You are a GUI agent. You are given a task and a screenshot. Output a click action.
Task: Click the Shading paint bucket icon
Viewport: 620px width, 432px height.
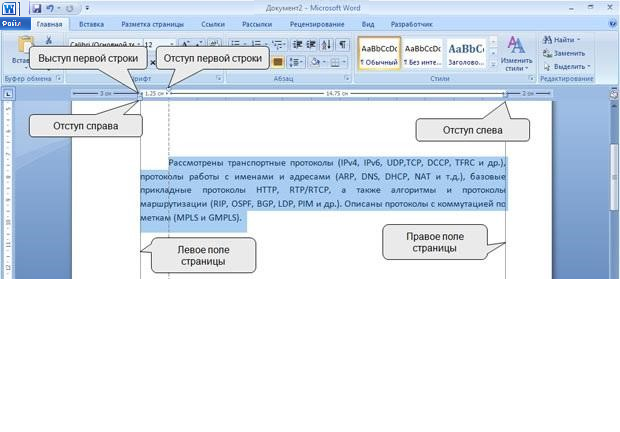[315, 62]
